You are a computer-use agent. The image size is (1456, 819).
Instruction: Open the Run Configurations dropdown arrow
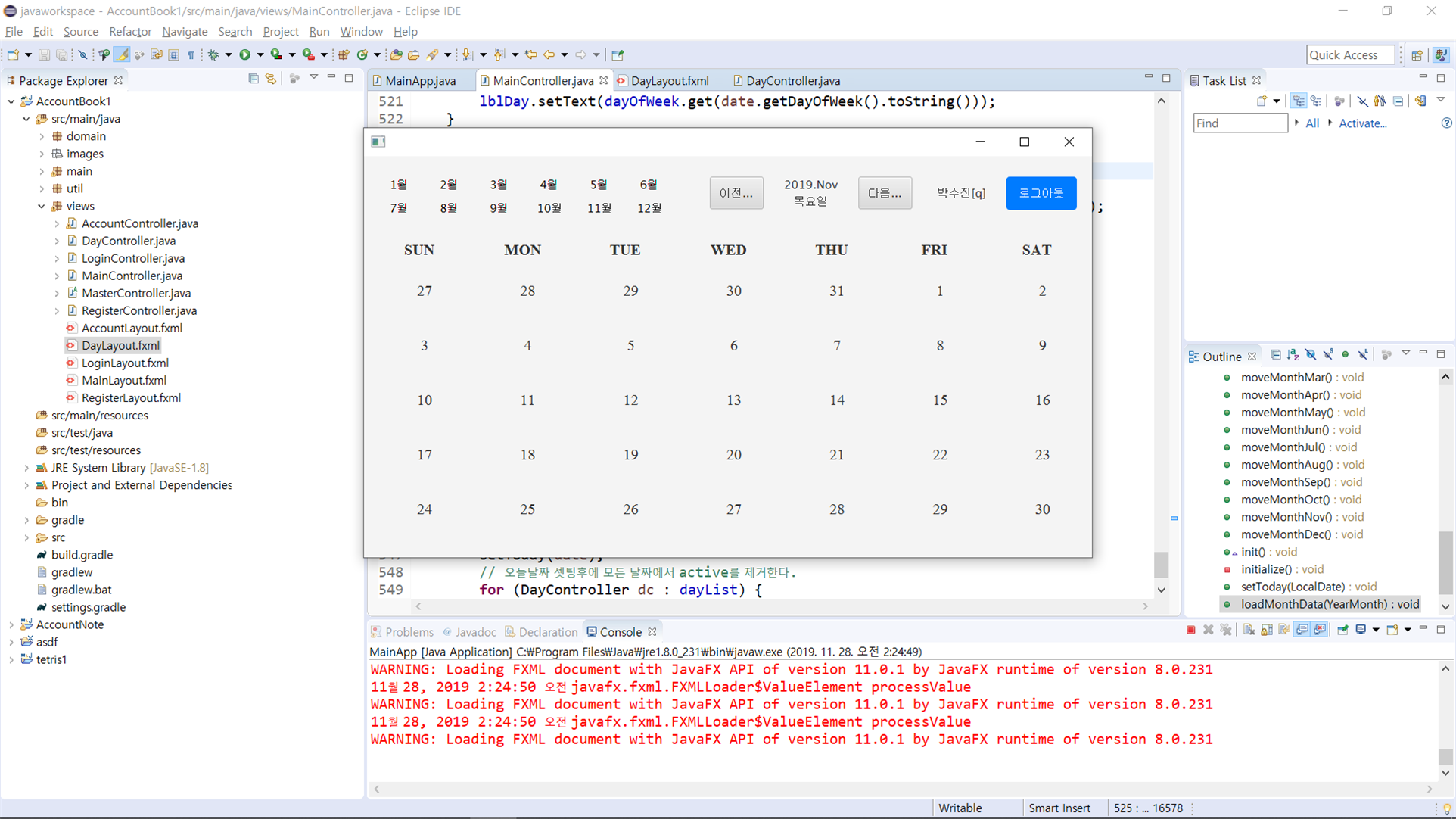pos(260,54)
